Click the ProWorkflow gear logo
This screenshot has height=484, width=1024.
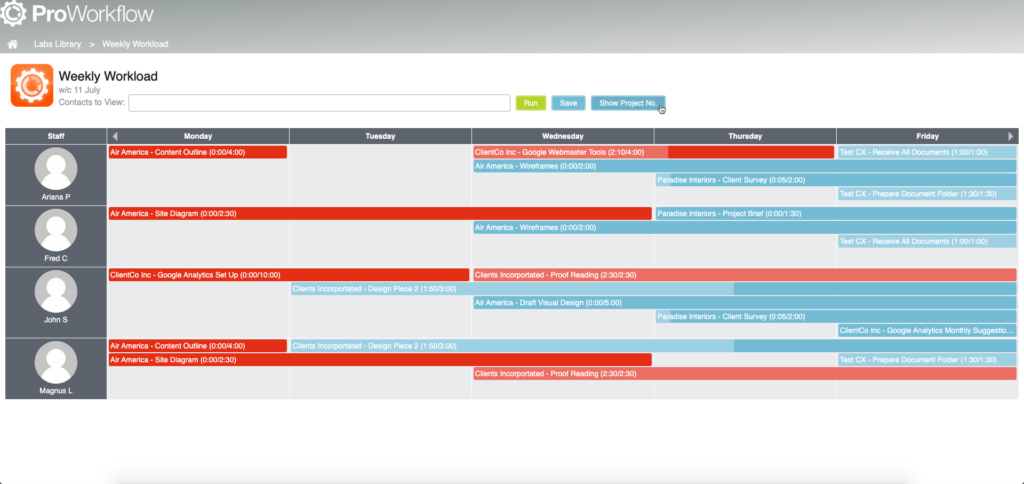pos(12,13)
